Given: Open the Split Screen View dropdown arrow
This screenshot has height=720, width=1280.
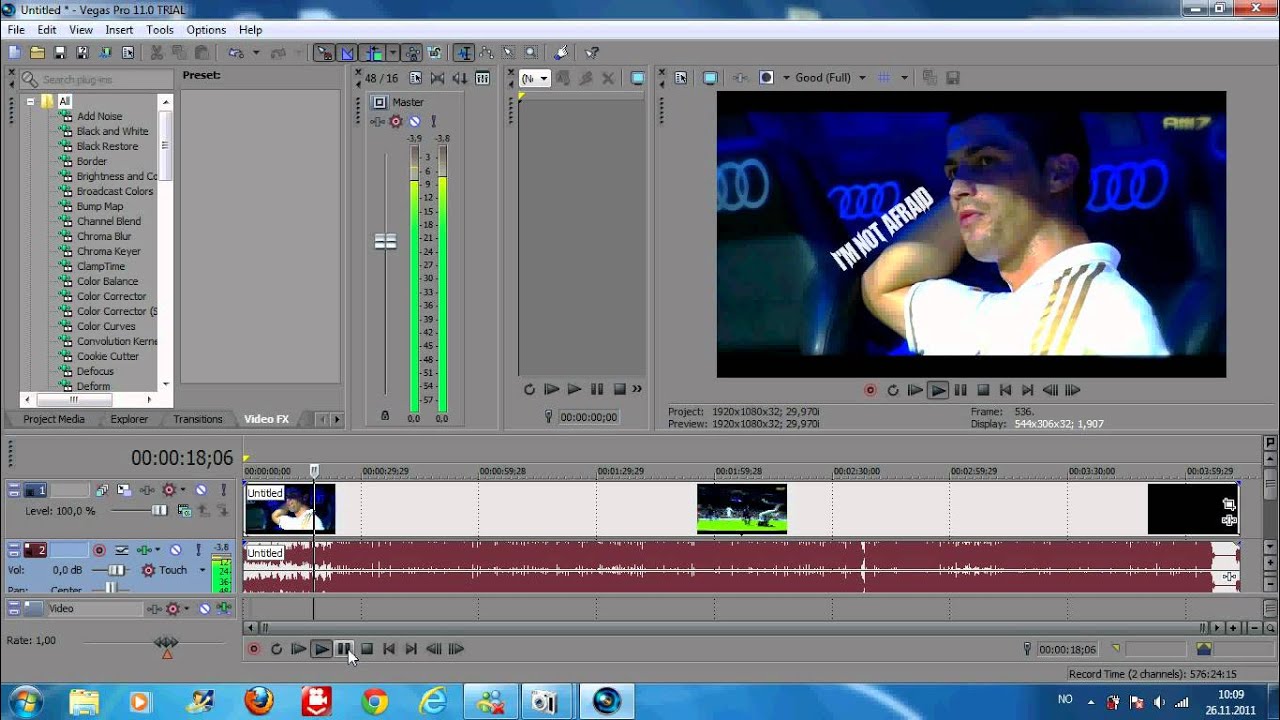Looking at the screenshot, I should pyautogui.click(x=786, y=77).
